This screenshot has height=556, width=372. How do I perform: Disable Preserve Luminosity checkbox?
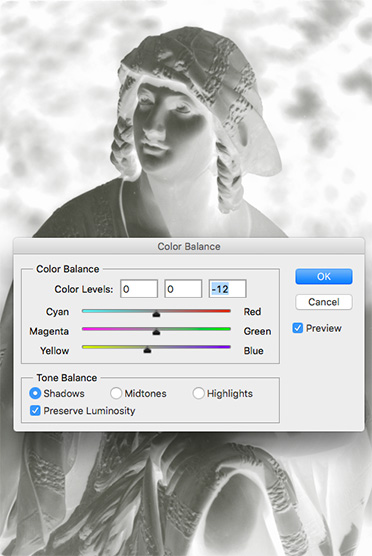point(35,411)
